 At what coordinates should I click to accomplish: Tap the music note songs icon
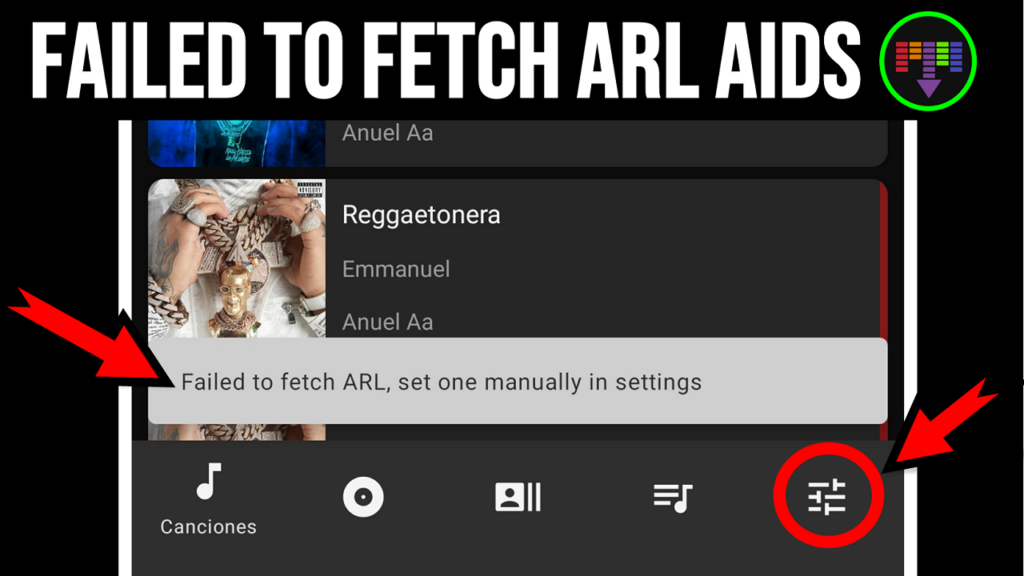(209, 482)
